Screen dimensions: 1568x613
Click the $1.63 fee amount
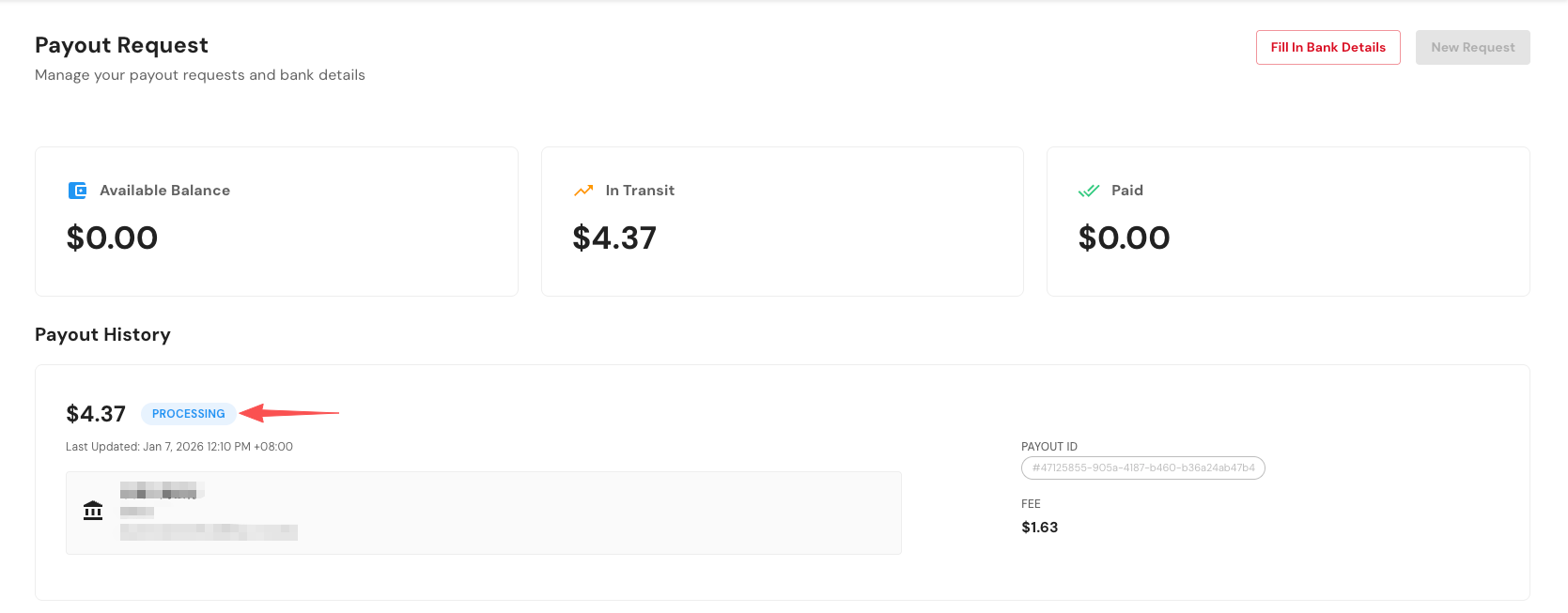[x=1039, y=528]
